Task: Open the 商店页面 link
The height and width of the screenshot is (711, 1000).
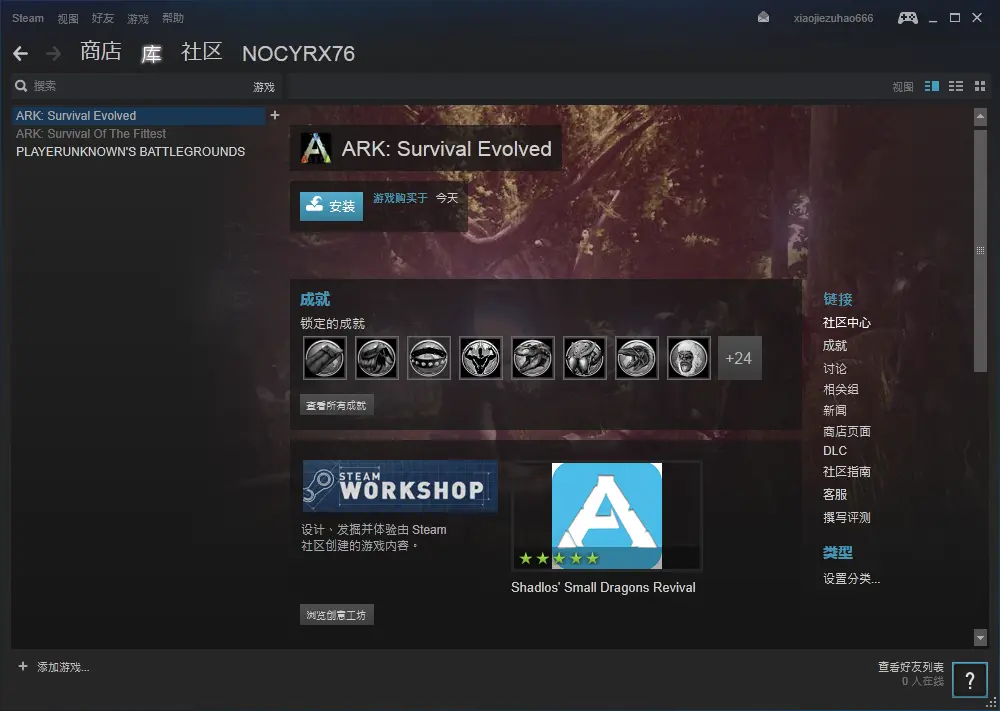Action: [x=847, y=432]
